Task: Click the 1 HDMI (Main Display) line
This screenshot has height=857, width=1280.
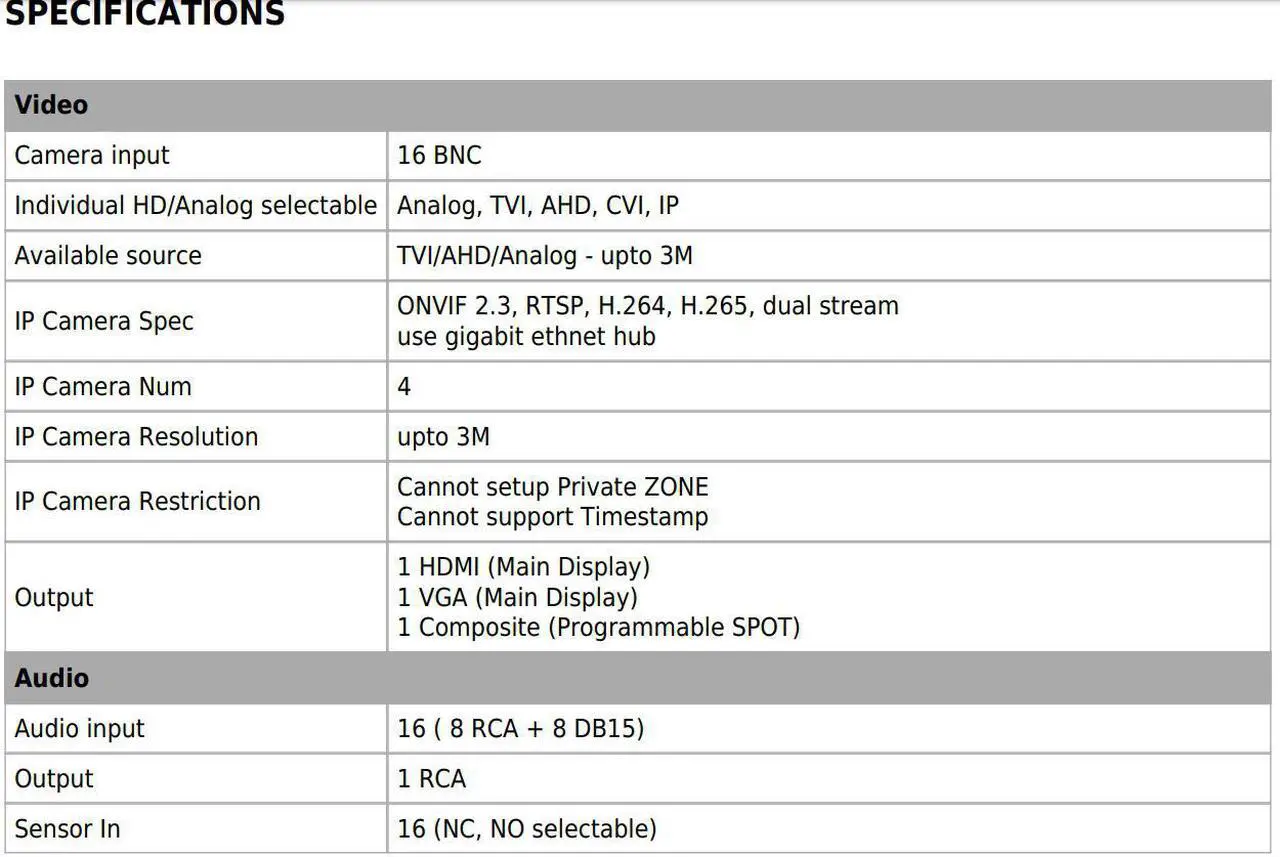Action: 524,567
